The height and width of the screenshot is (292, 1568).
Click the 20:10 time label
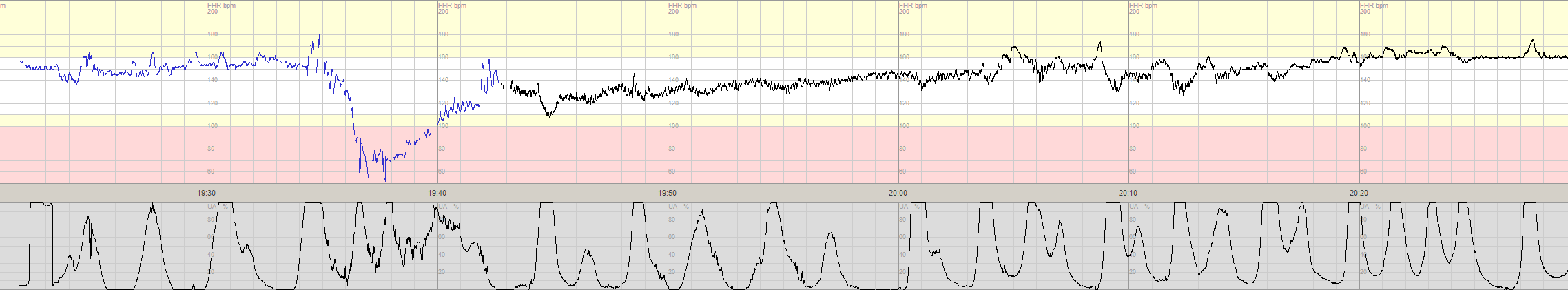click(x=1128, y=194)
